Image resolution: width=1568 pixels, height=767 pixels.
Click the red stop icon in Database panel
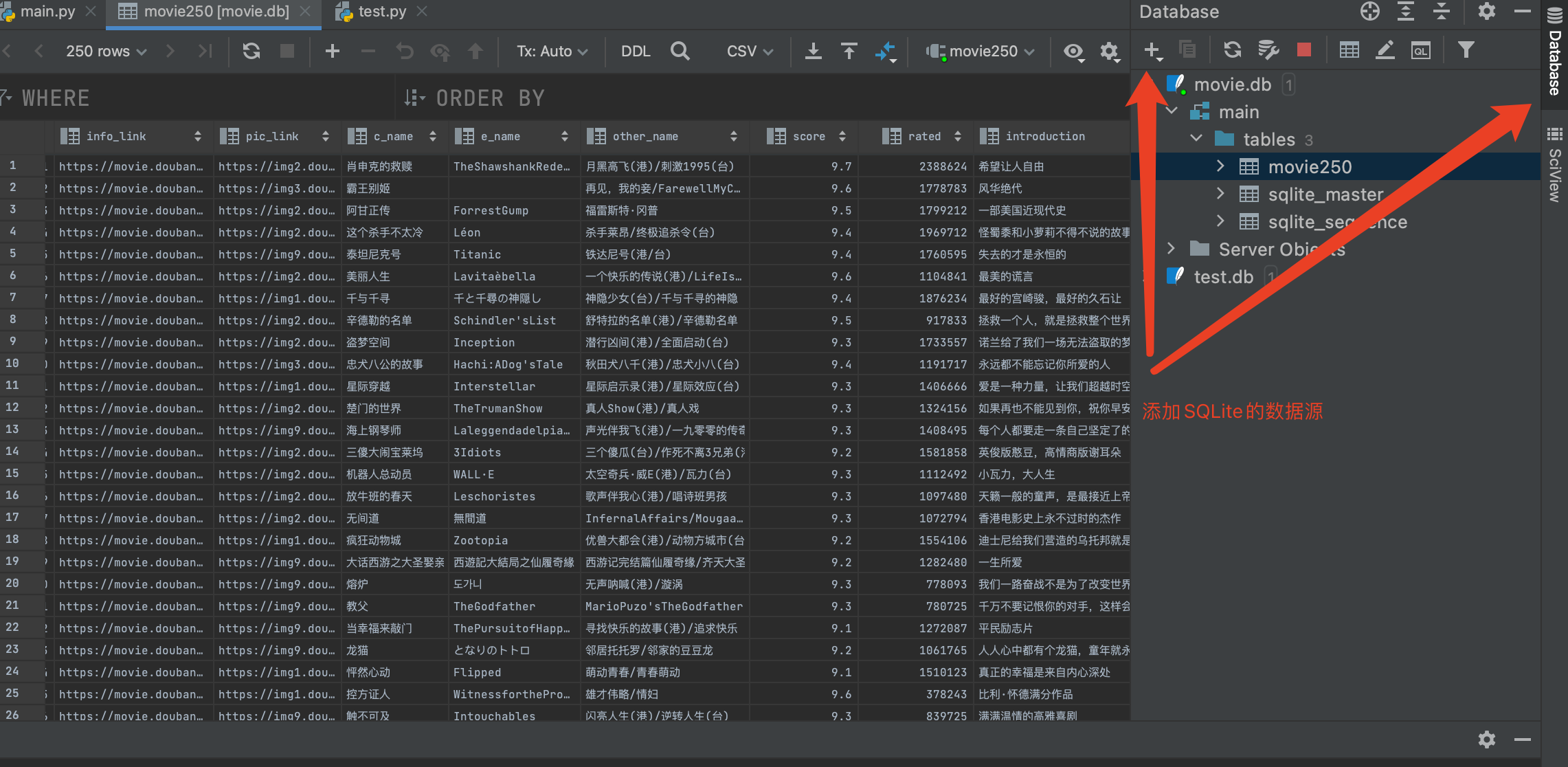pos(1303,49)
